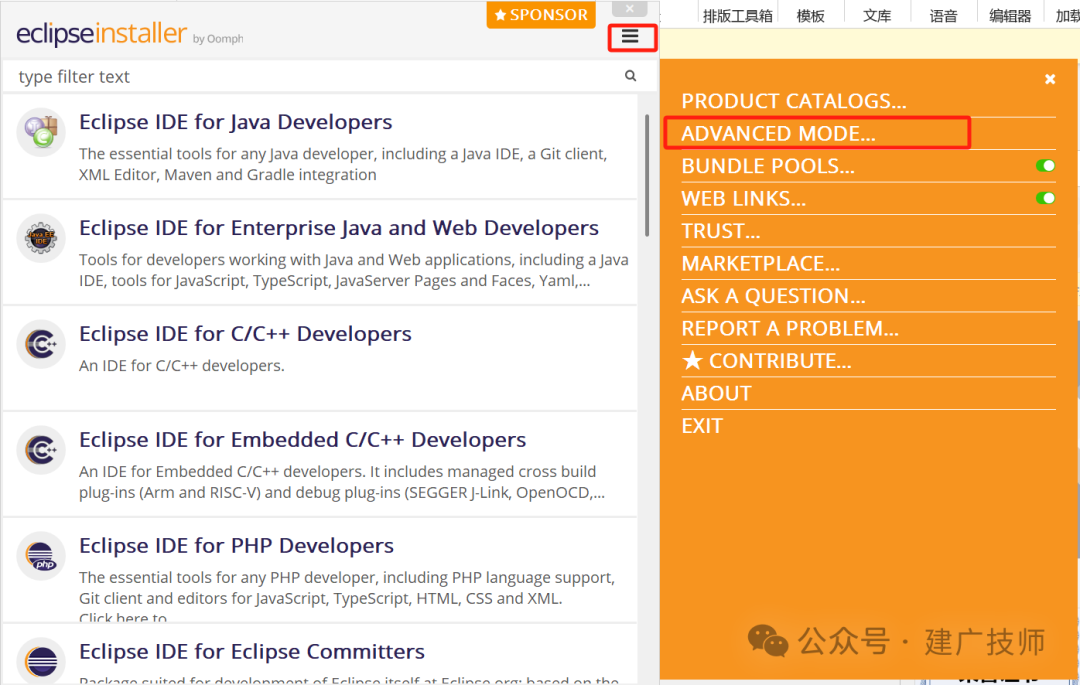The height and width of the screenshot is (685, 1080).
Task: Open 编辑器 tab in background window
Action: tap(1010, 16)
